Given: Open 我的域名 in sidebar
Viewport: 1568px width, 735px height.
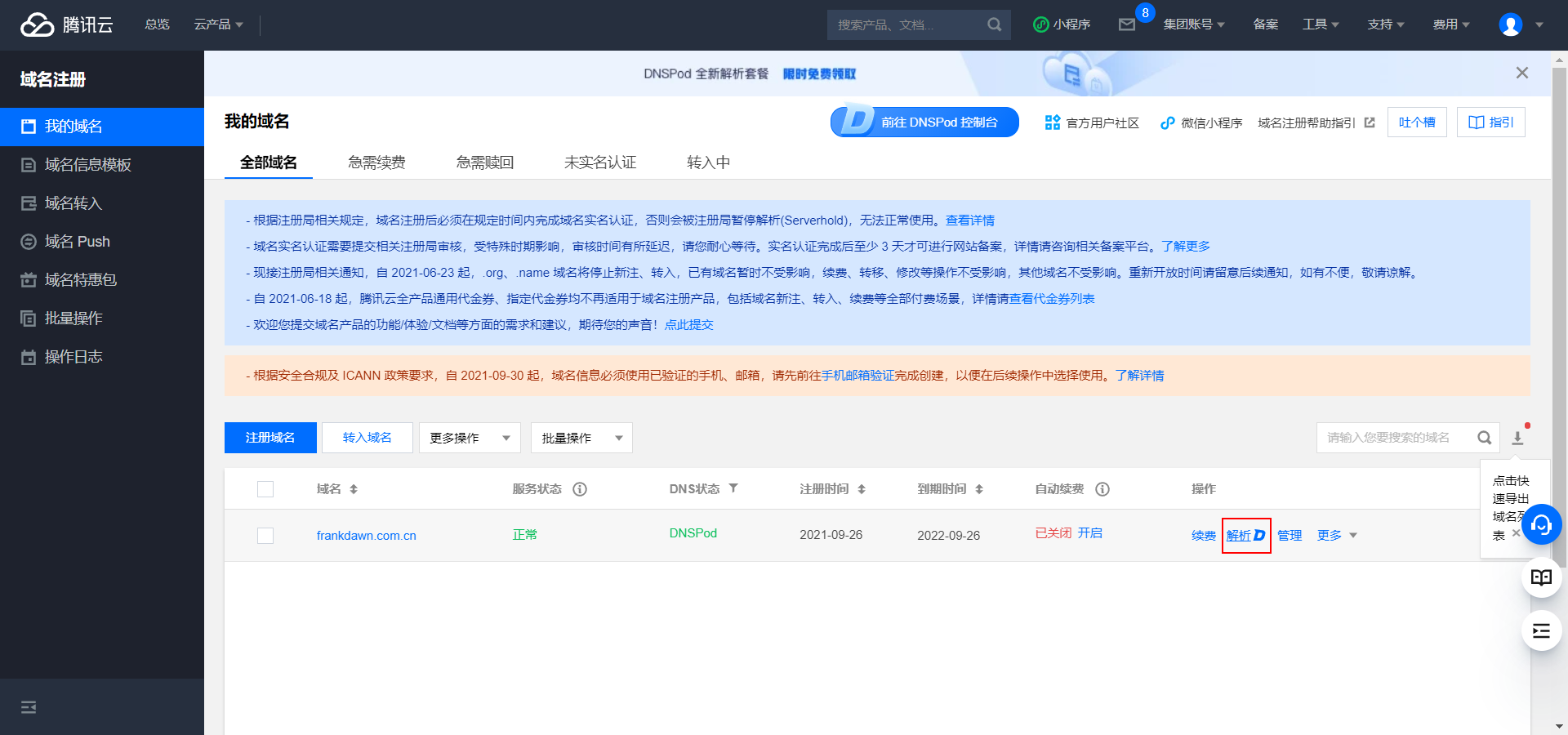Looking at the screenshot, I should click(102, 127).
